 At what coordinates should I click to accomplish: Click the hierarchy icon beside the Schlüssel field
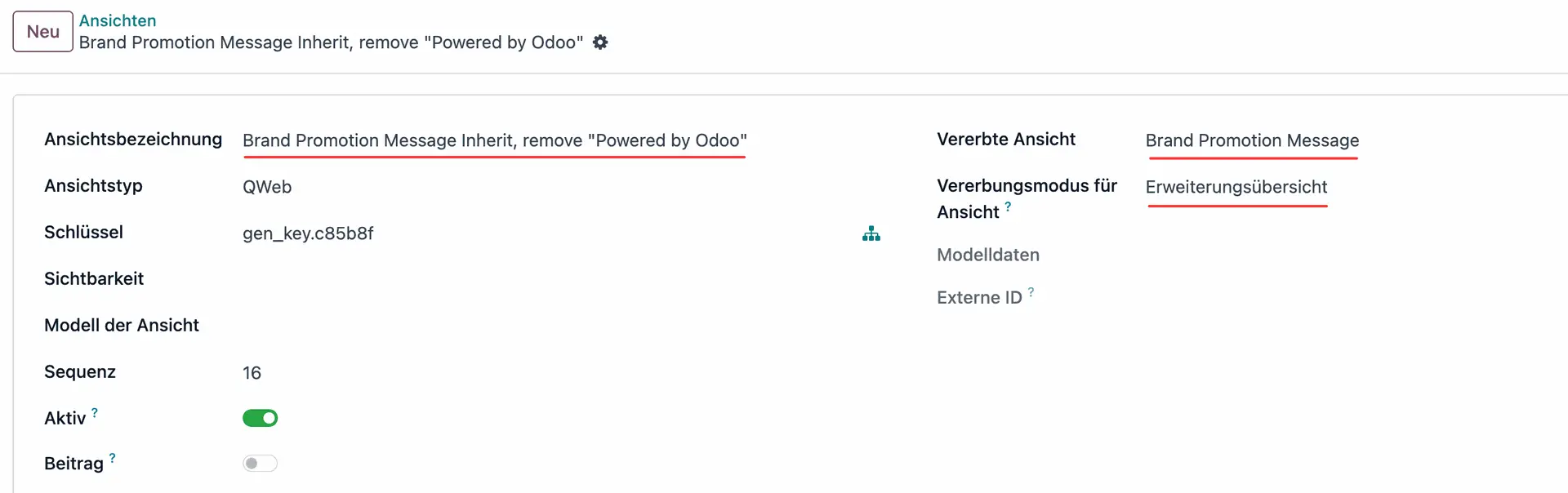click(871, 234)
